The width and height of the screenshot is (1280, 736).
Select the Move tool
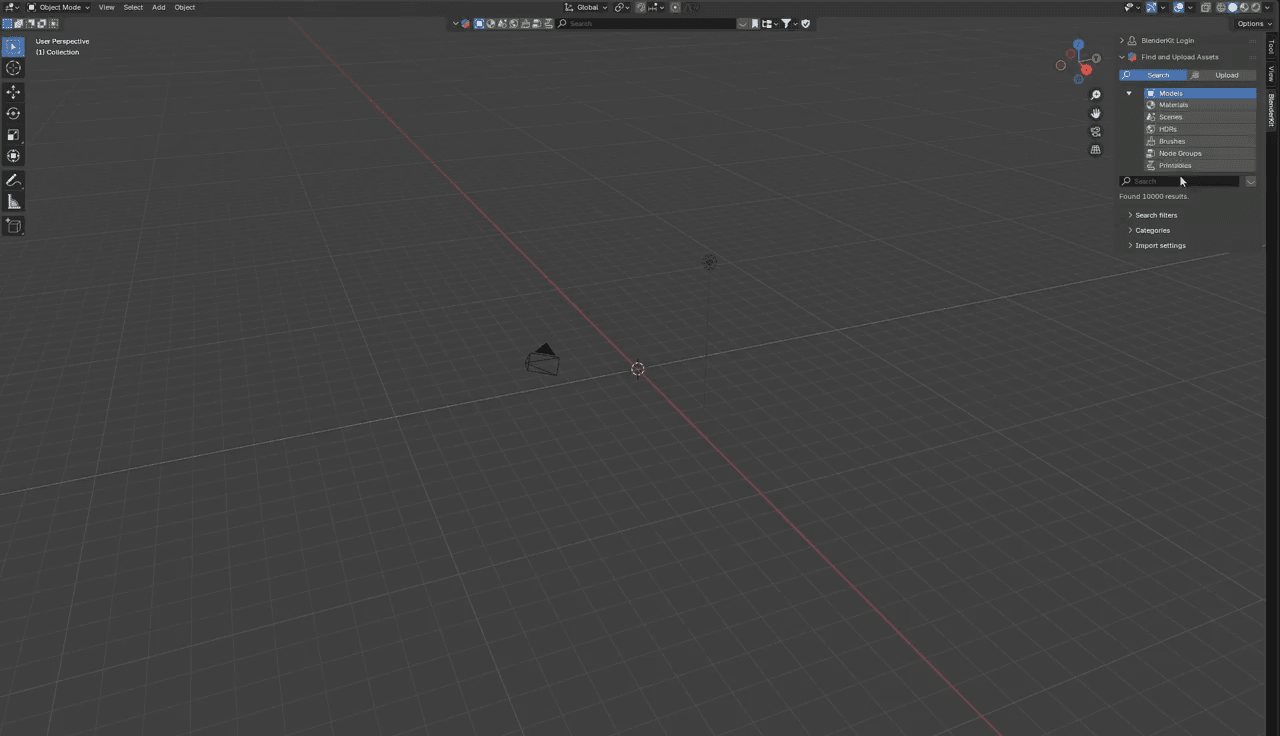(x=13, y=91)
